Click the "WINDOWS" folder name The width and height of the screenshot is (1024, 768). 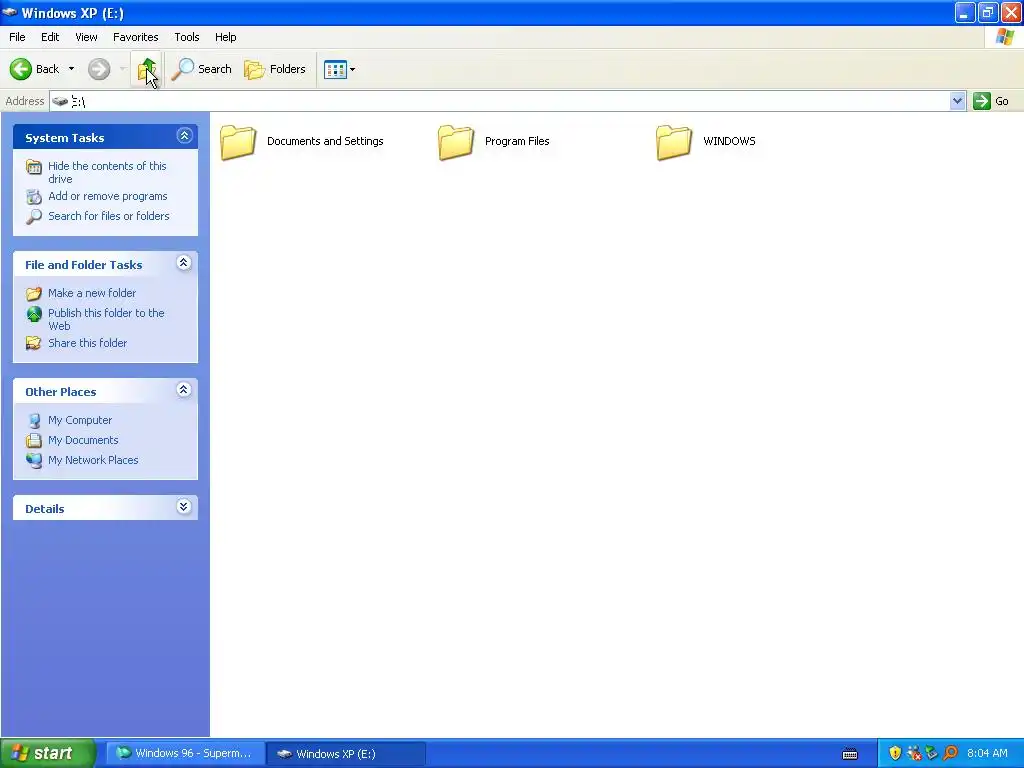pyautogui.click(x=729, y=141)
